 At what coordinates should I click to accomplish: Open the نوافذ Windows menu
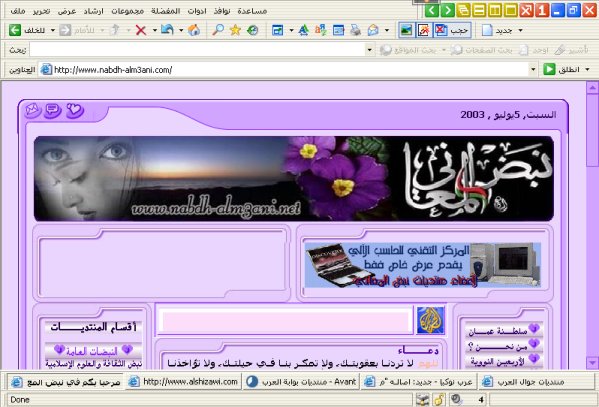[x=222, y=11]
